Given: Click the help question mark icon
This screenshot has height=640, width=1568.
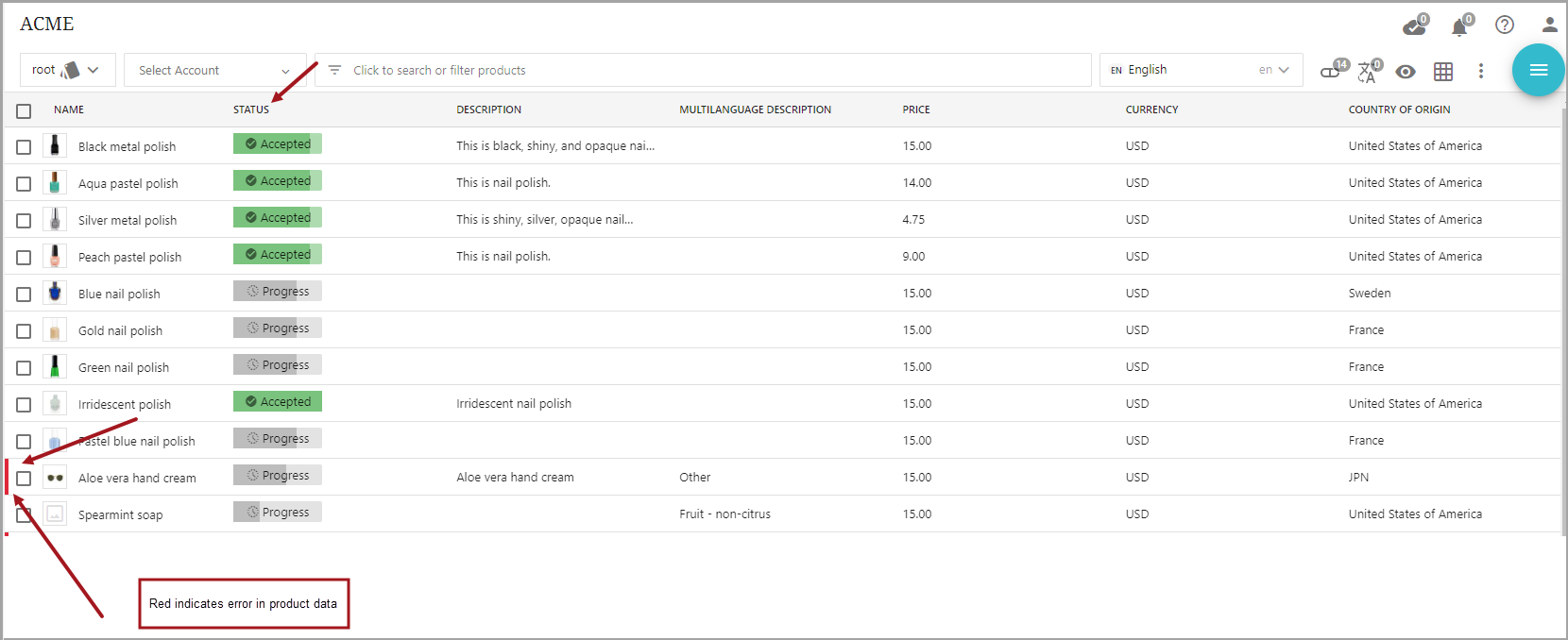Looking at the screenshot, I should [x=1505, y=25].
